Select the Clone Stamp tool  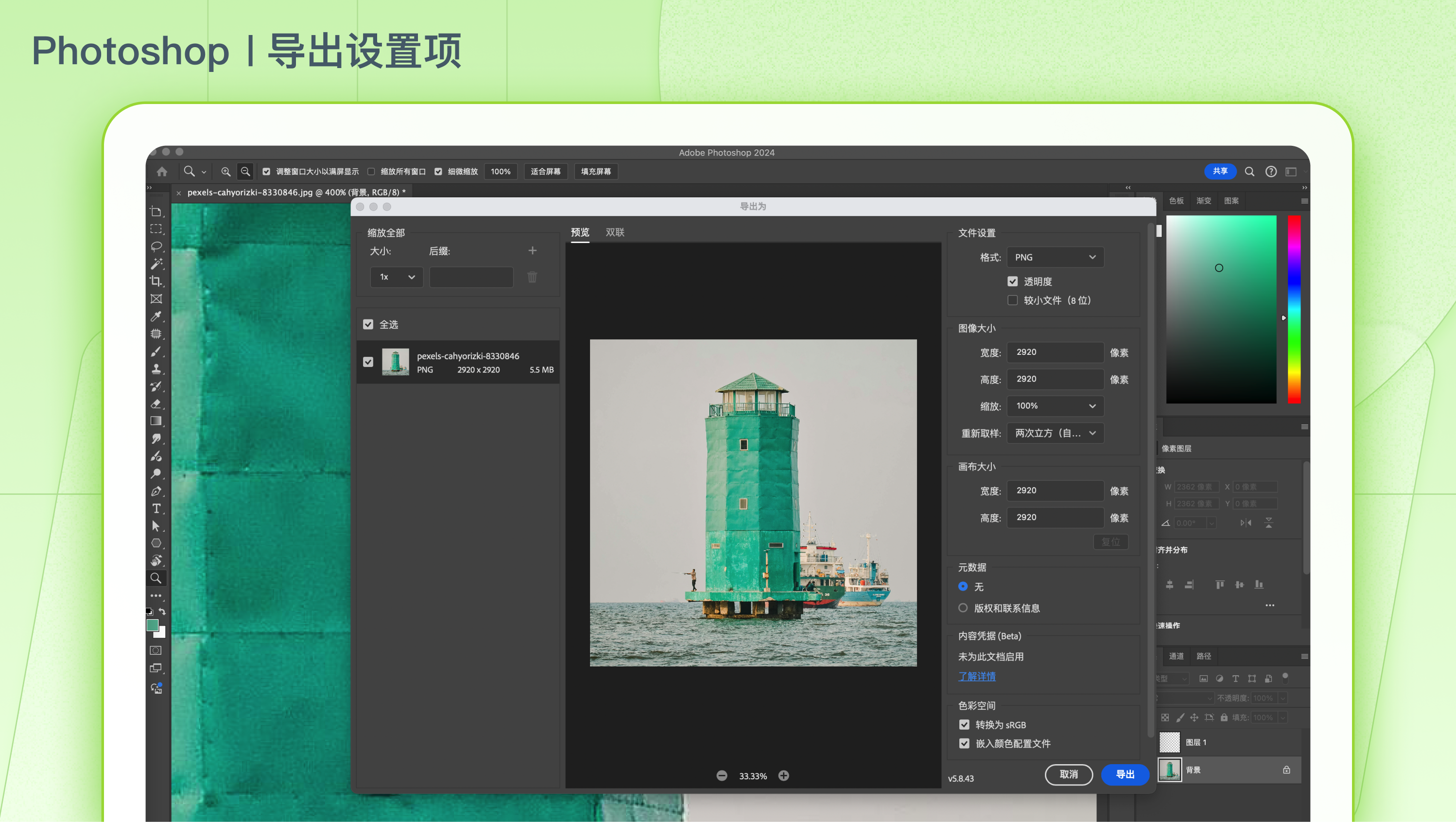(156, 369)
